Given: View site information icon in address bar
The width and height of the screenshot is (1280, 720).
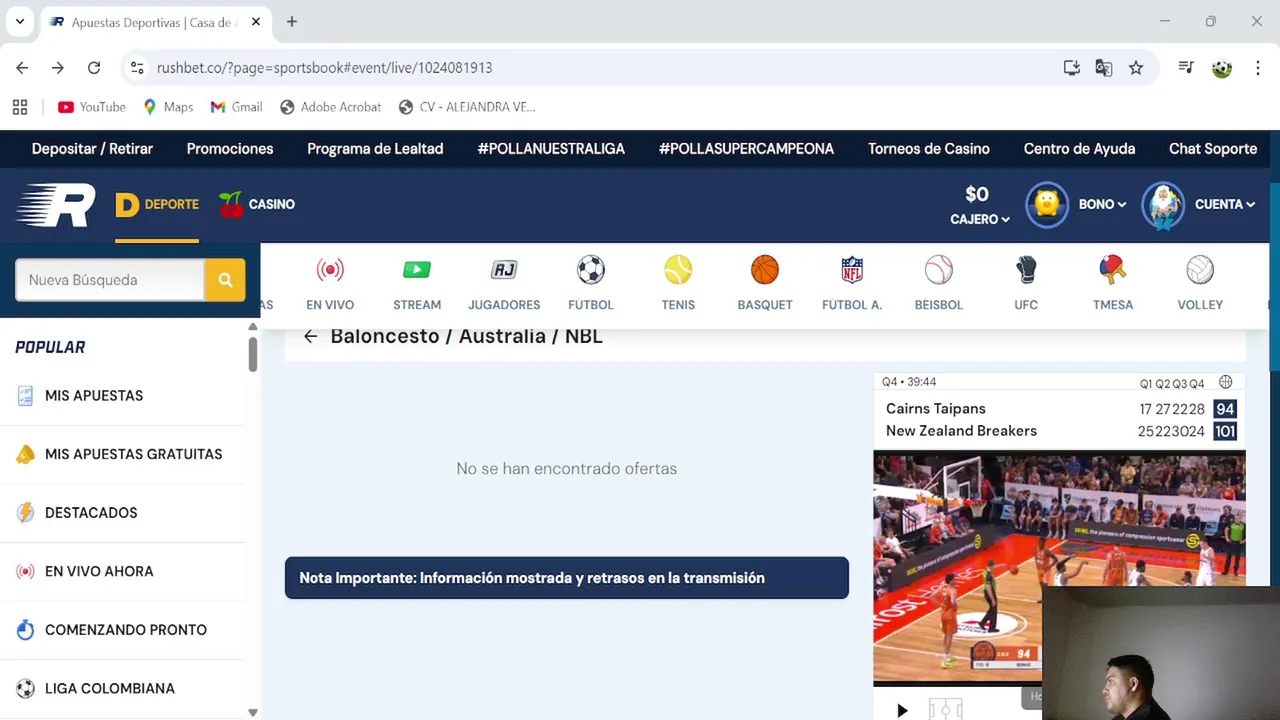Looking at the screenshot, I should (138, 68).
